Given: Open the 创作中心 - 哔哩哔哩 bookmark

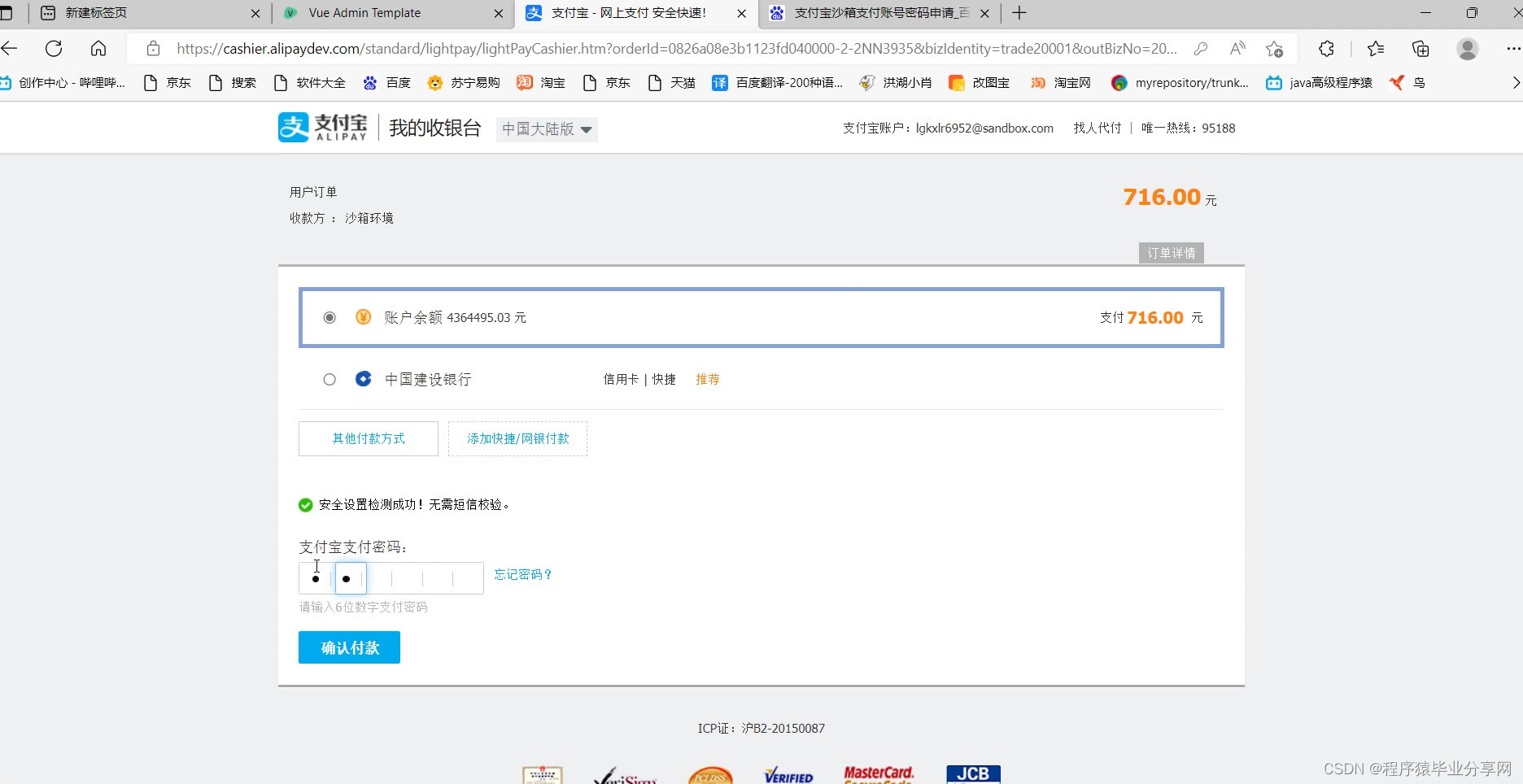Looking at the screenshot, I should [x=63, y=82].
